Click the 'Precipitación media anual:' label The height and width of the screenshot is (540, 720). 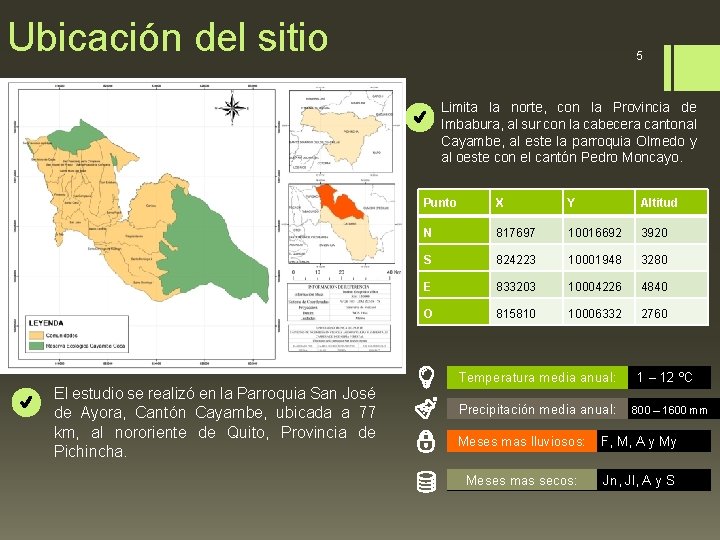point(537,409)
